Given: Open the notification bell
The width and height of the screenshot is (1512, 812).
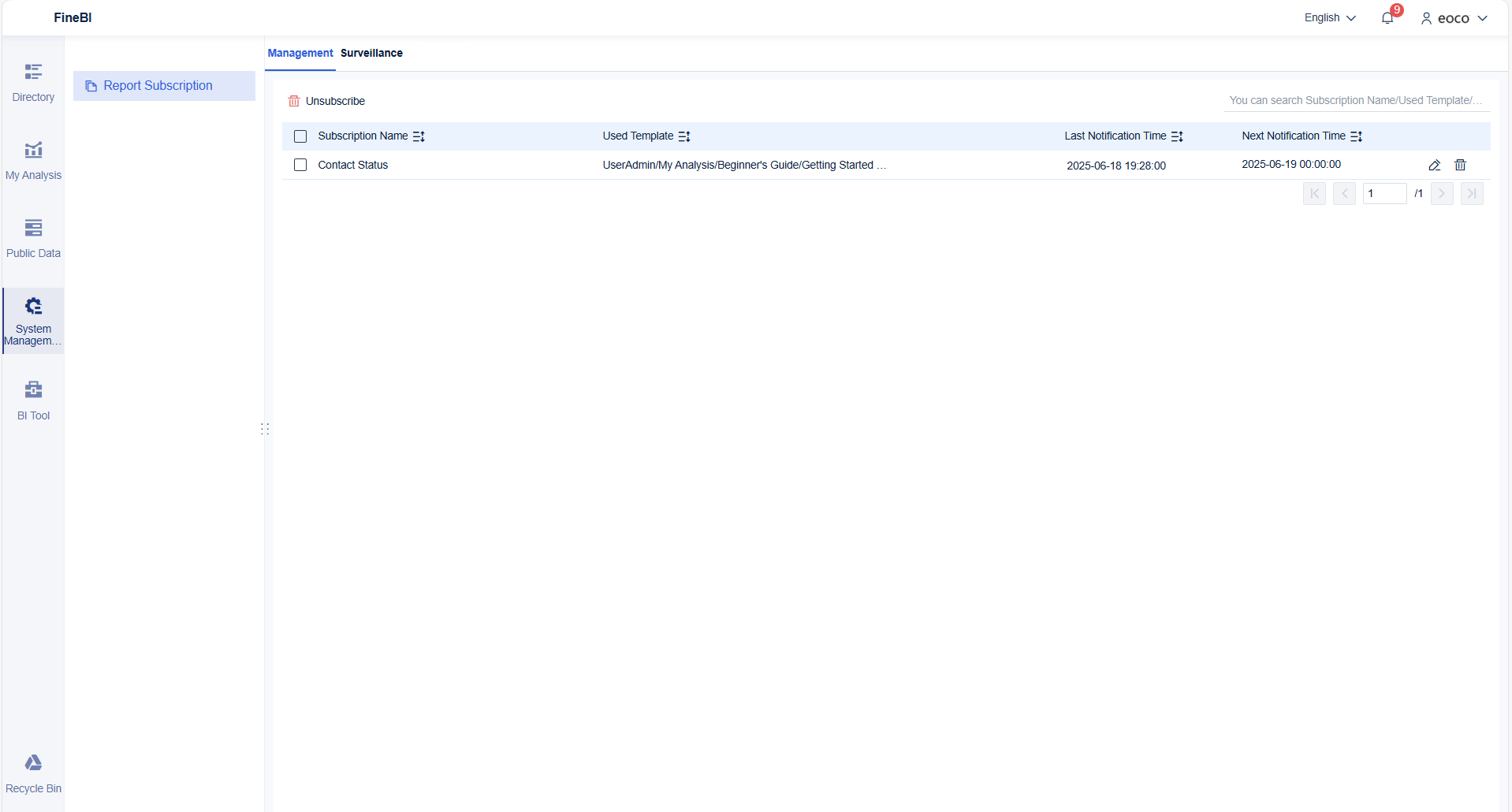Looking at the screenshot, I should (1387, 18).
